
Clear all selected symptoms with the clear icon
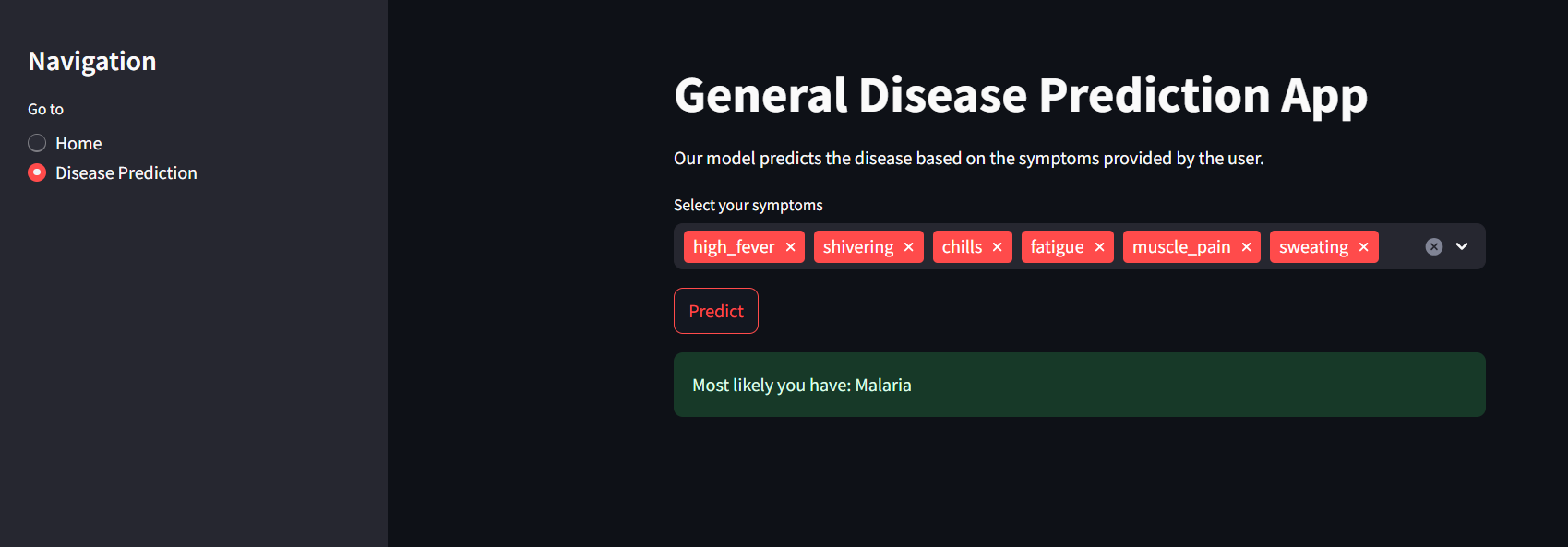(1433, 245)
